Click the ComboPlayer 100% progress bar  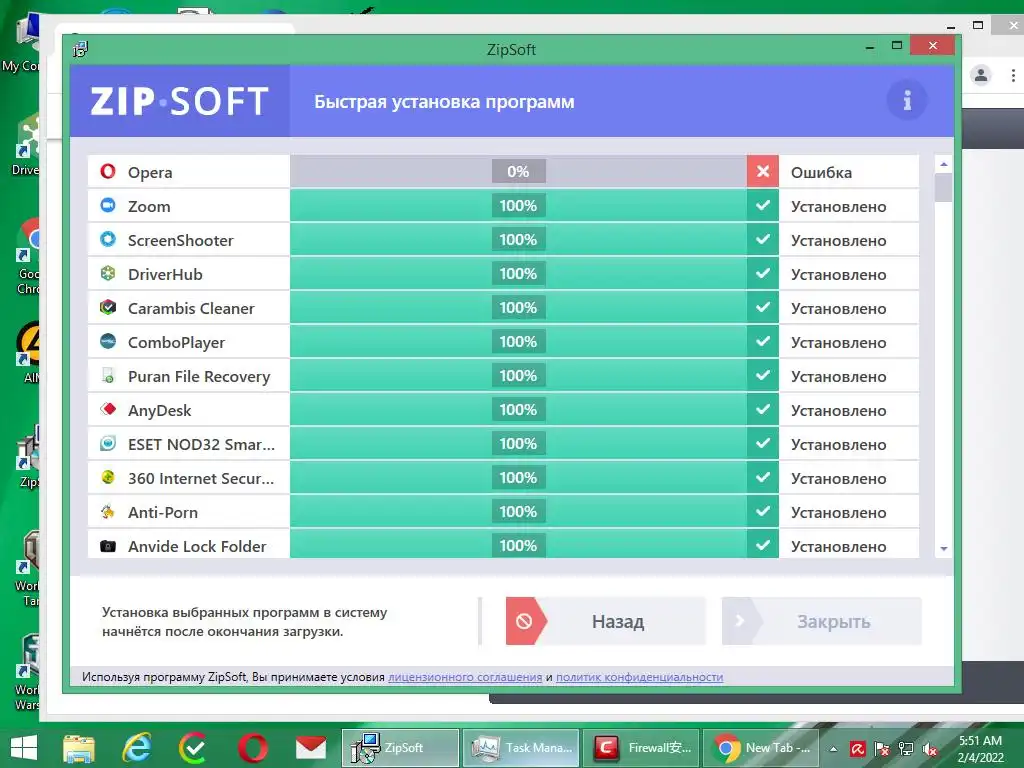click(519, 342)
